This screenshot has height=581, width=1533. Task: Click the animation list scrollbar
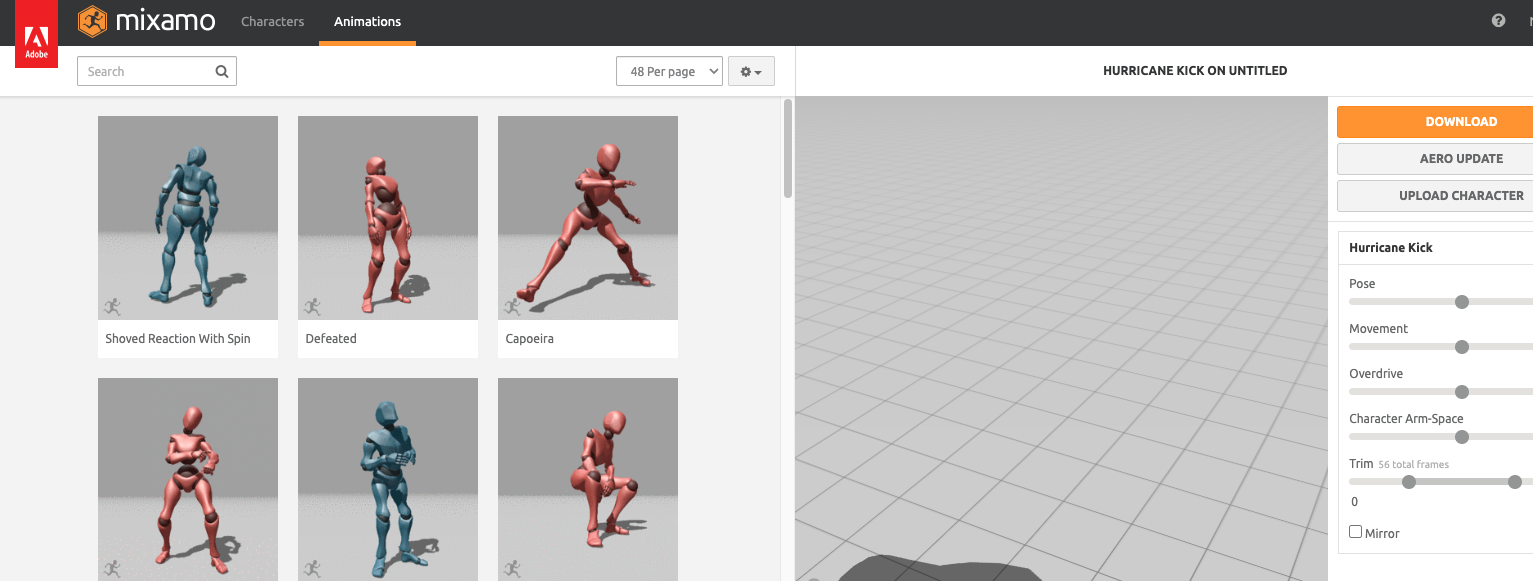(788, 148)
